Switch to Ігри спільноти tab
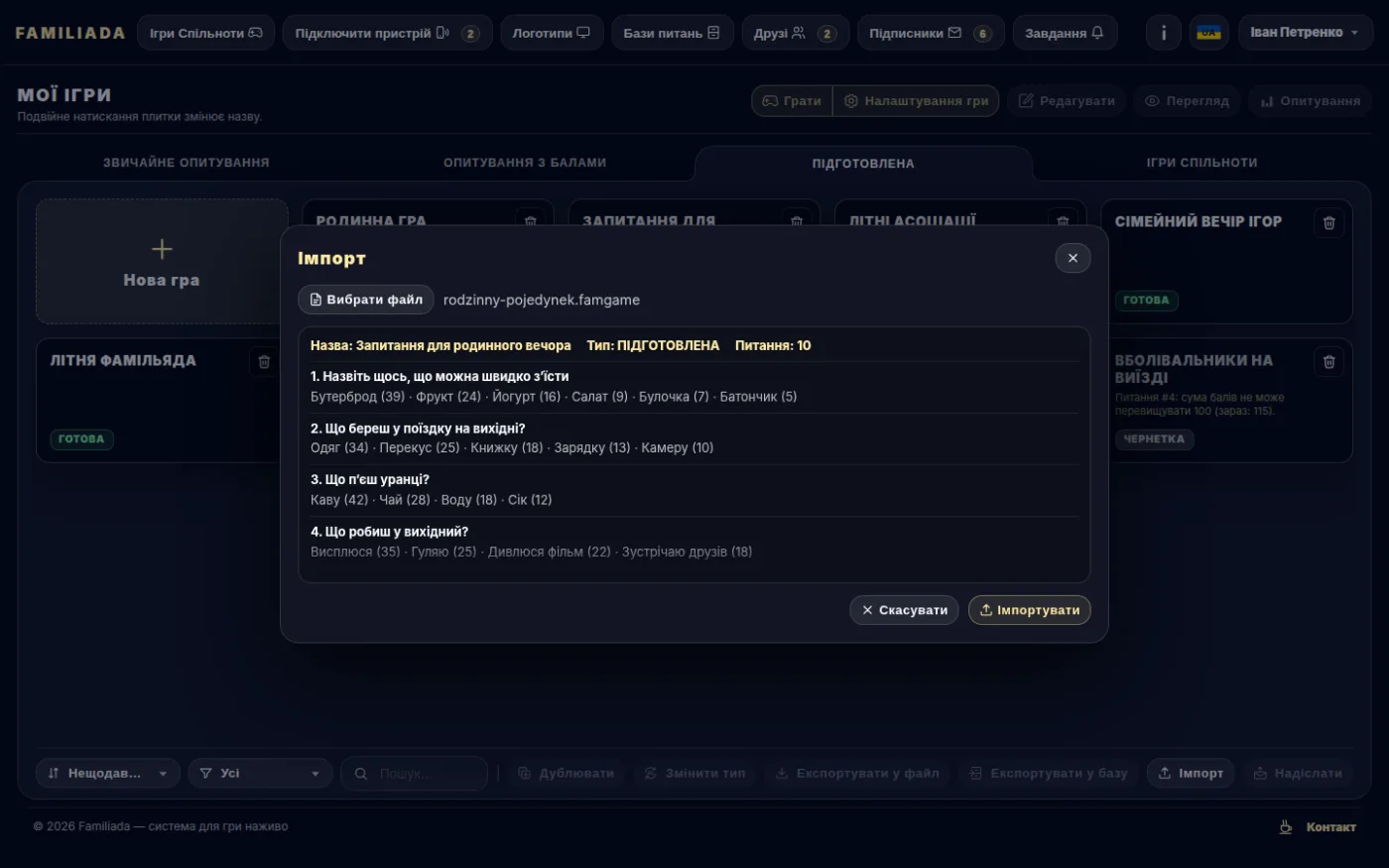This screenshot has height=868, width=1389. (1201, 163)
